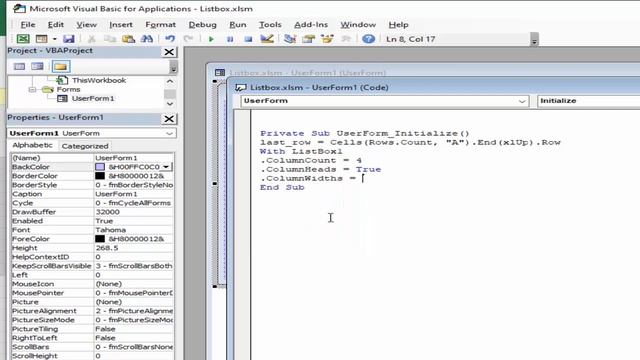Select the RightToLeft property row
The height and width of the screenshot is (360, 640).
tap(92, 338)
